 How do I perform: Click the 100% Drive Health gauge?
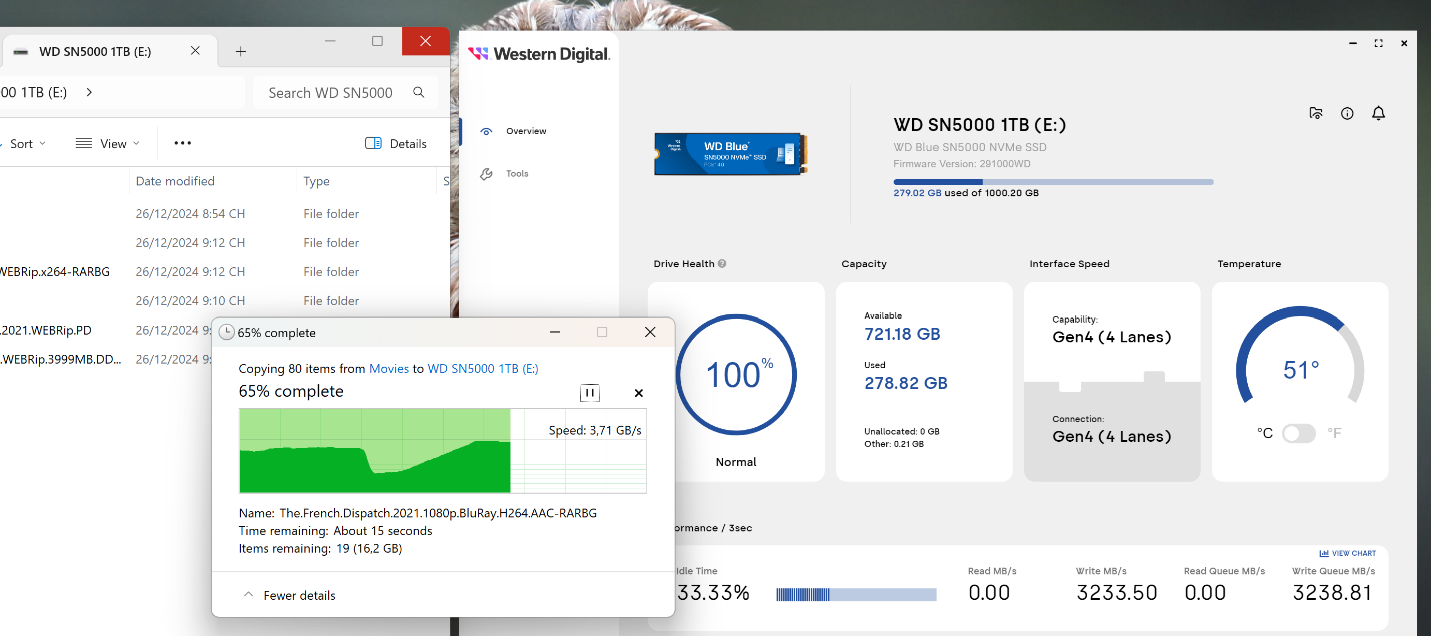[x=736, y=375]
